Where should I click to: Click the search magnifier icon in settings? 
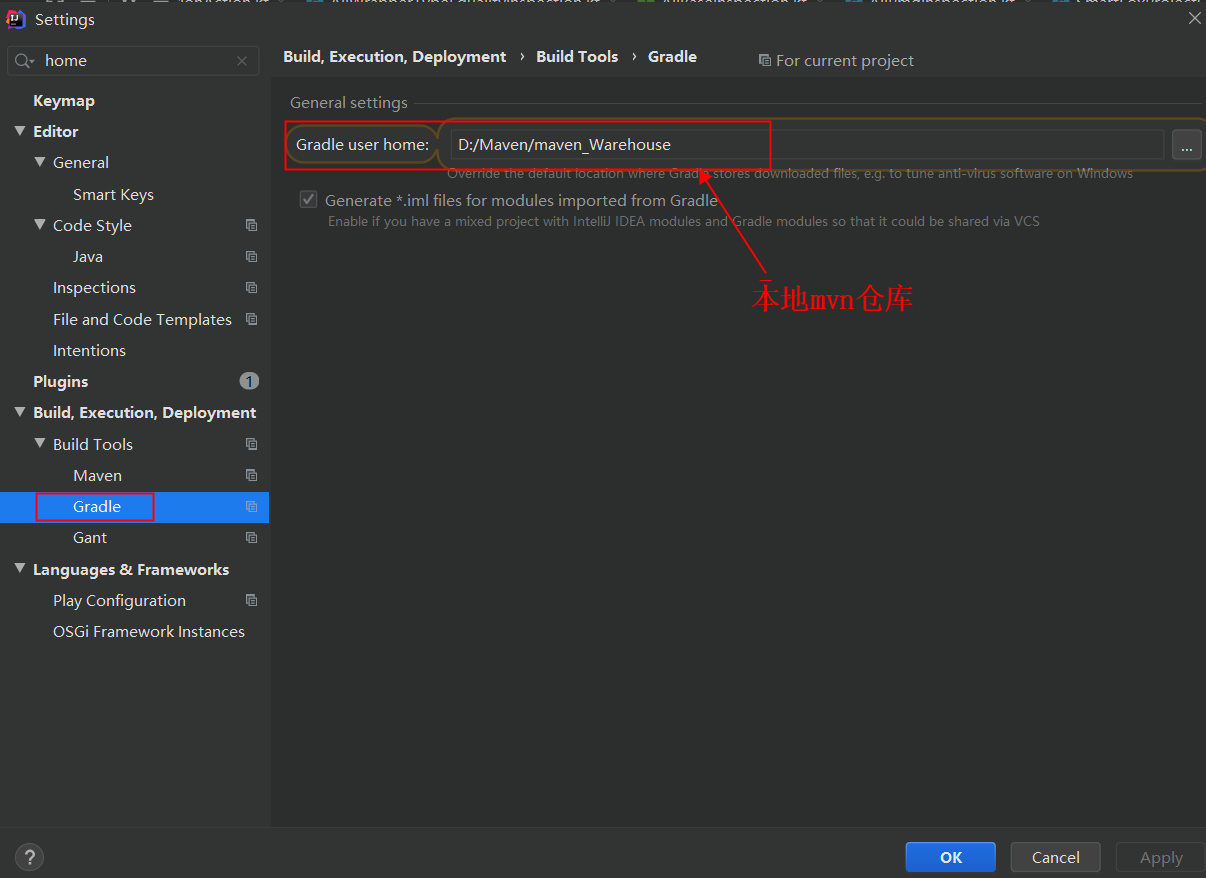21,61
